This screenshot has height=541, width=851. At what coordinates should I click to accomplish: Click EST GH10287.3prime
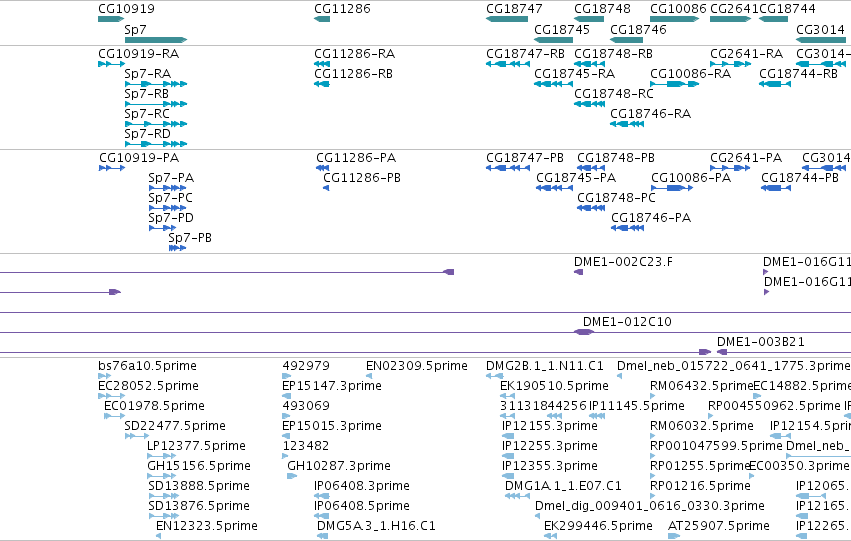coord(339,466)
